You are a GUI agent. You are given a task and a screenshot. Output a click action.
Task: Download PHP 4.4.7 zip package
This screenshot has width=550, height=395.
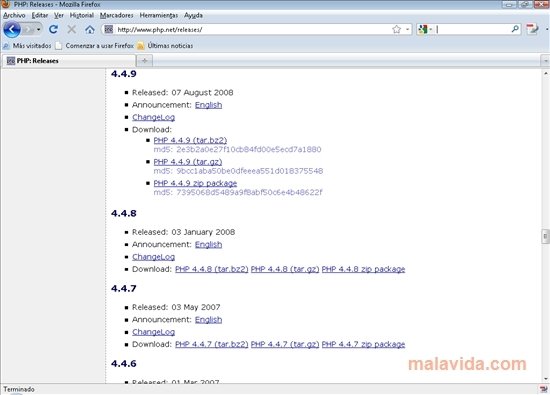coord(363,344)
